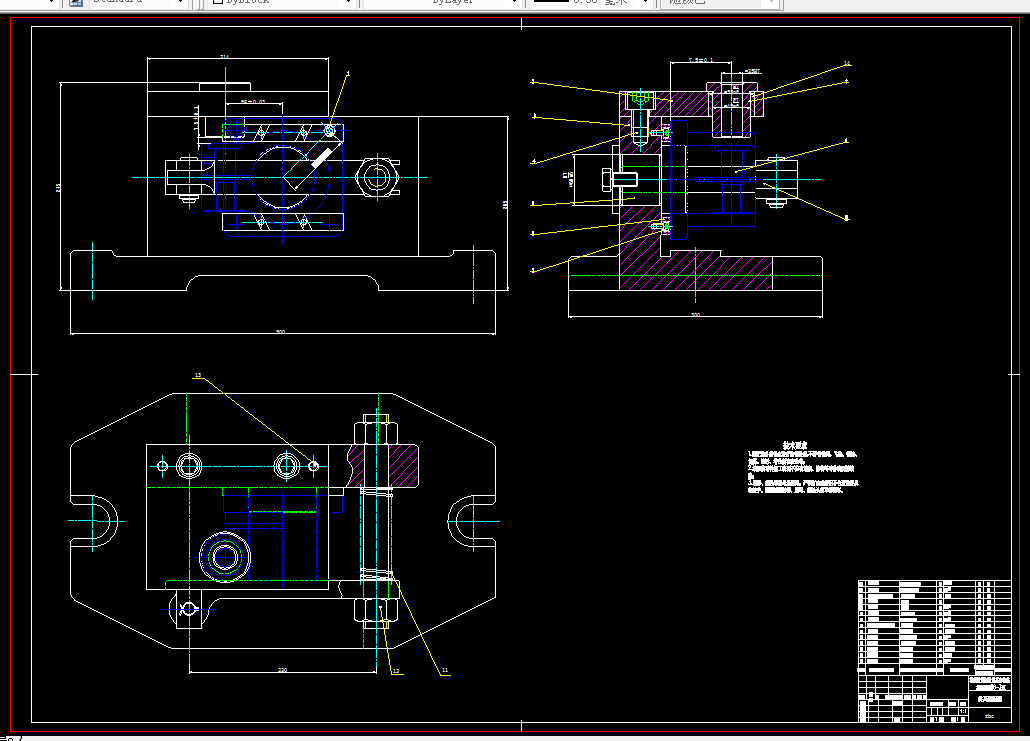Select balloon number 12 label
The image size is (1030, 741).
click(x=396, y=671)
